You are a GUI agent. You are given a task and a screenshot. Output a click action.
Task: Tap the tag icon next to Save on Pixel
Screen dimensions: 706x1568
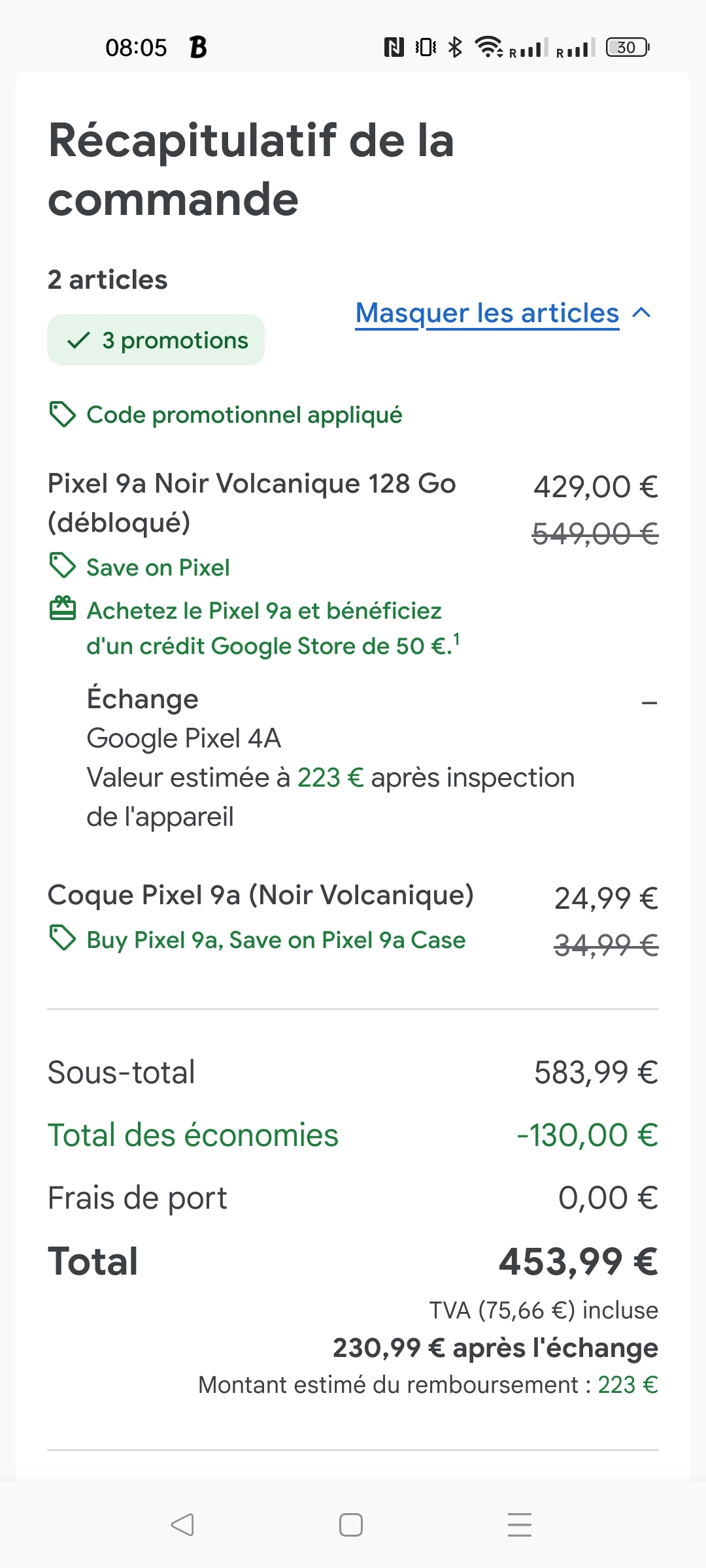(x=63, y=566)
